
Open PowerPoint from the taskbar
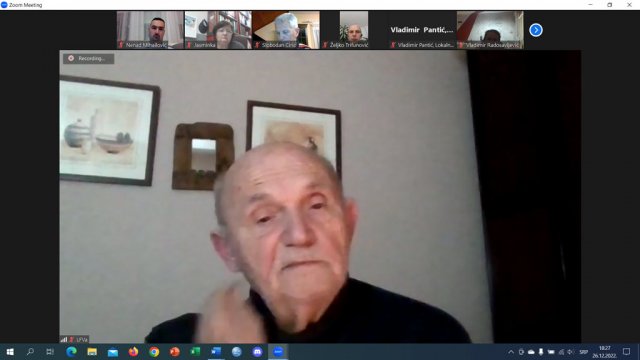(x=175, y=351)
